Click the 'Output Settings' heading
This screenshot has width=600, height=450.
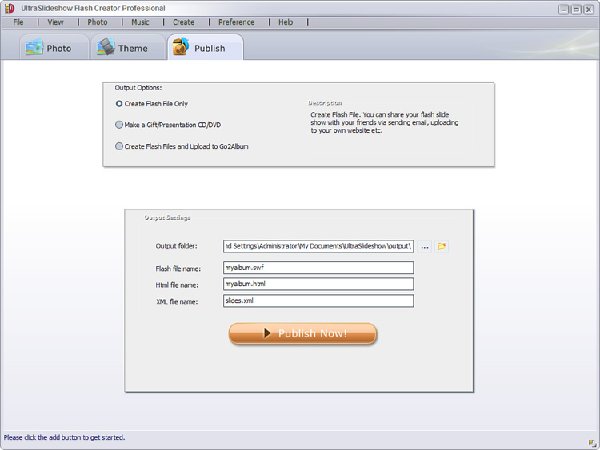click(167, 218)
